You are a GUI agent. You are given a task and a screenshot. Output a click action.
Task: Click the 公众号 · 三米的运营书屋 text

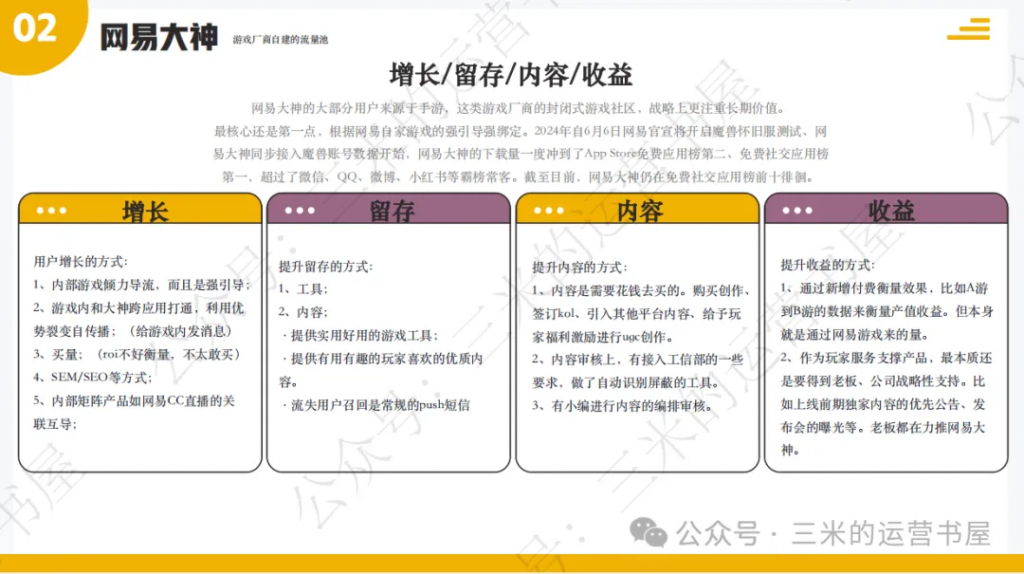click(834, 534)
